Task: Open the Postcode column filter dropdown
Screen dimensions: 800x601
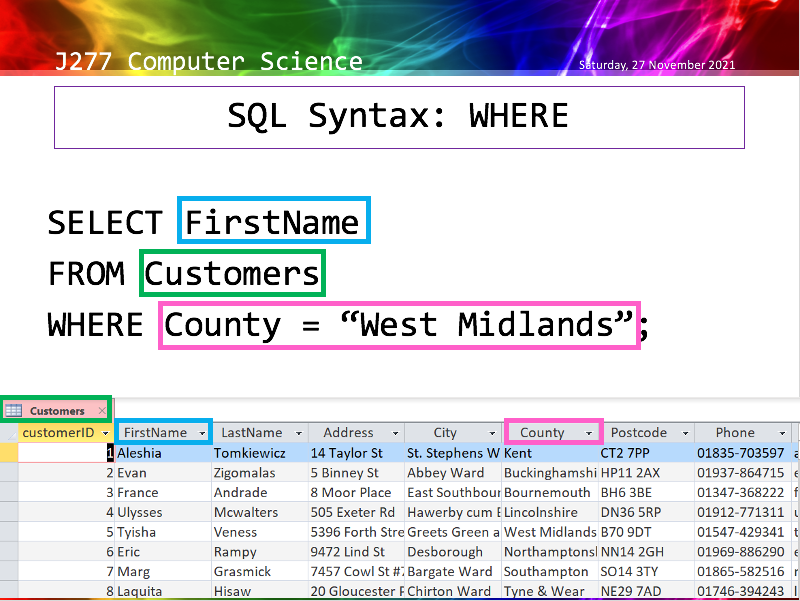Action: click(x=687, y=432)
